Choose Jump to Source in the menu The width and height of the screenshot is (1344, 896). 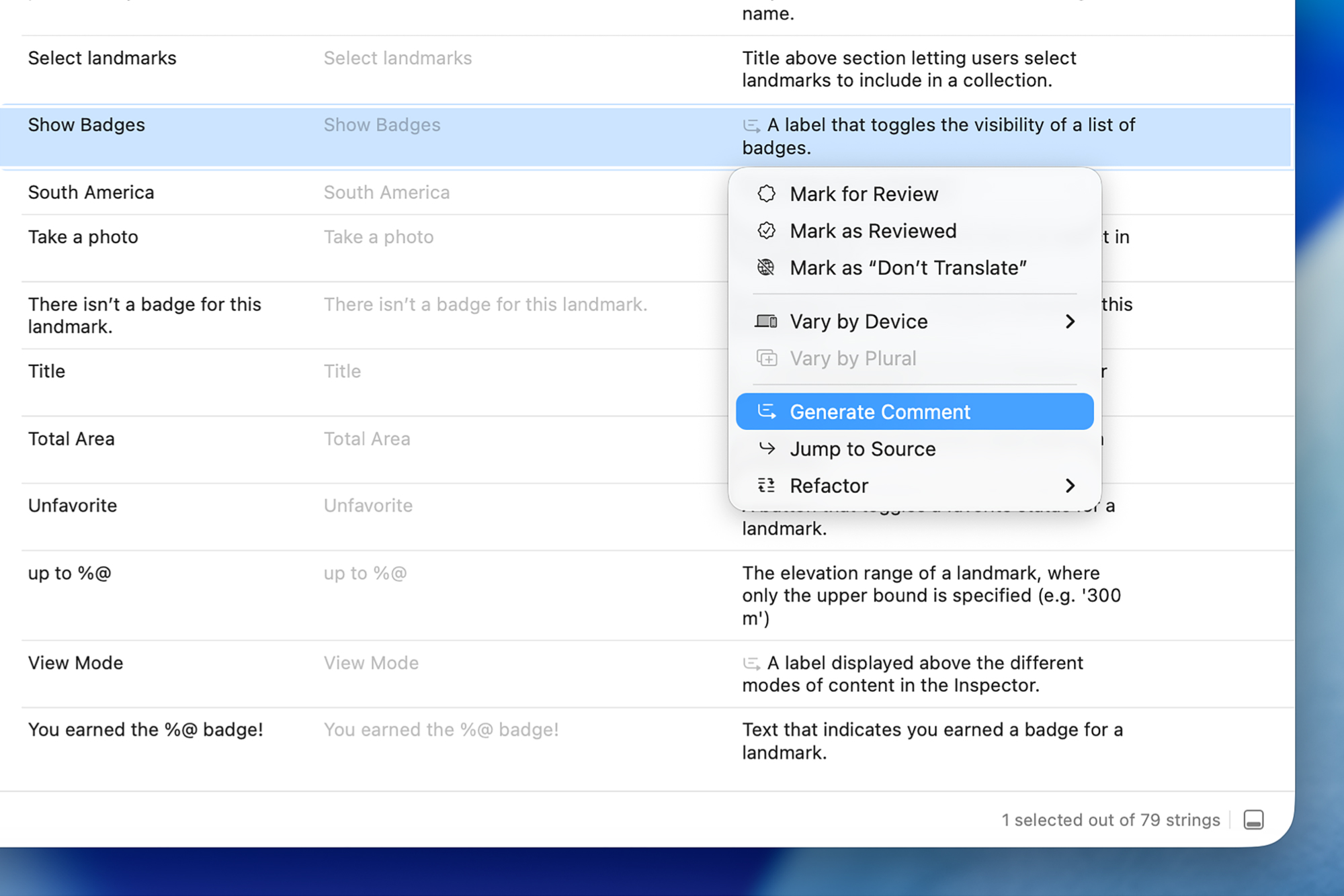coord(863,449)
